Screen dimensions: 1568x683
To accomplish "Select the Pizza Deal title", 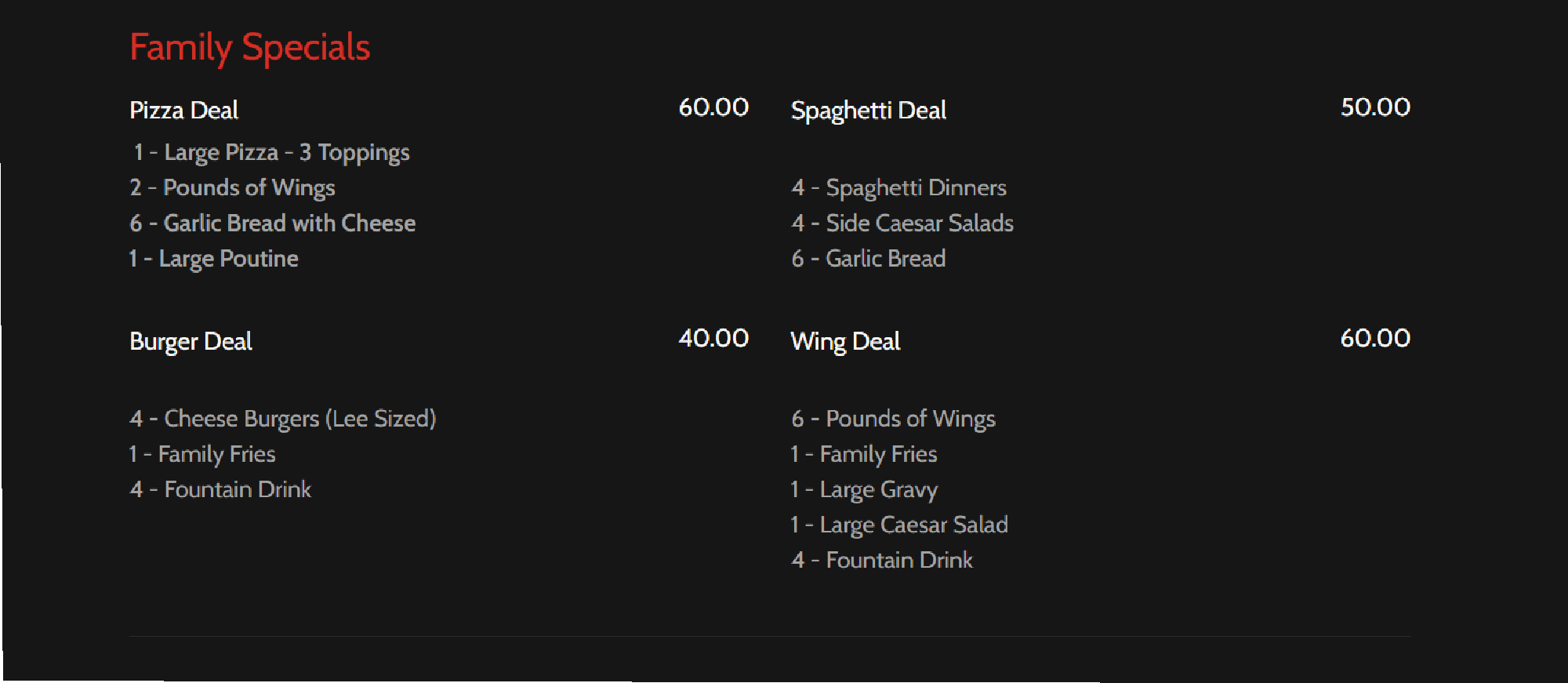I will pos(183,111).
